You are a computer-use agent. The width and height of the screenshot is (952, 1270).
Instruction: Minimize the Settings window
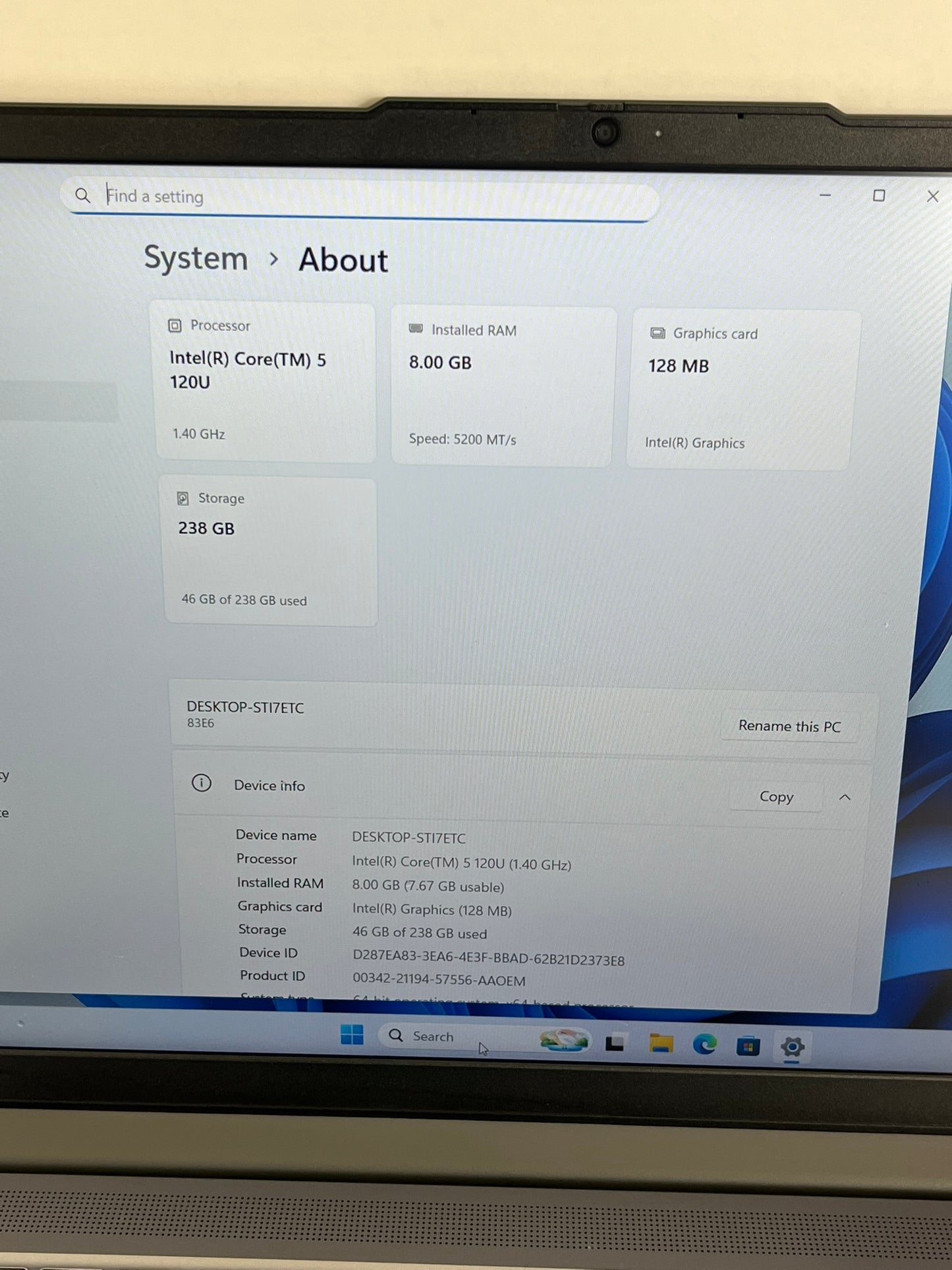825,195
